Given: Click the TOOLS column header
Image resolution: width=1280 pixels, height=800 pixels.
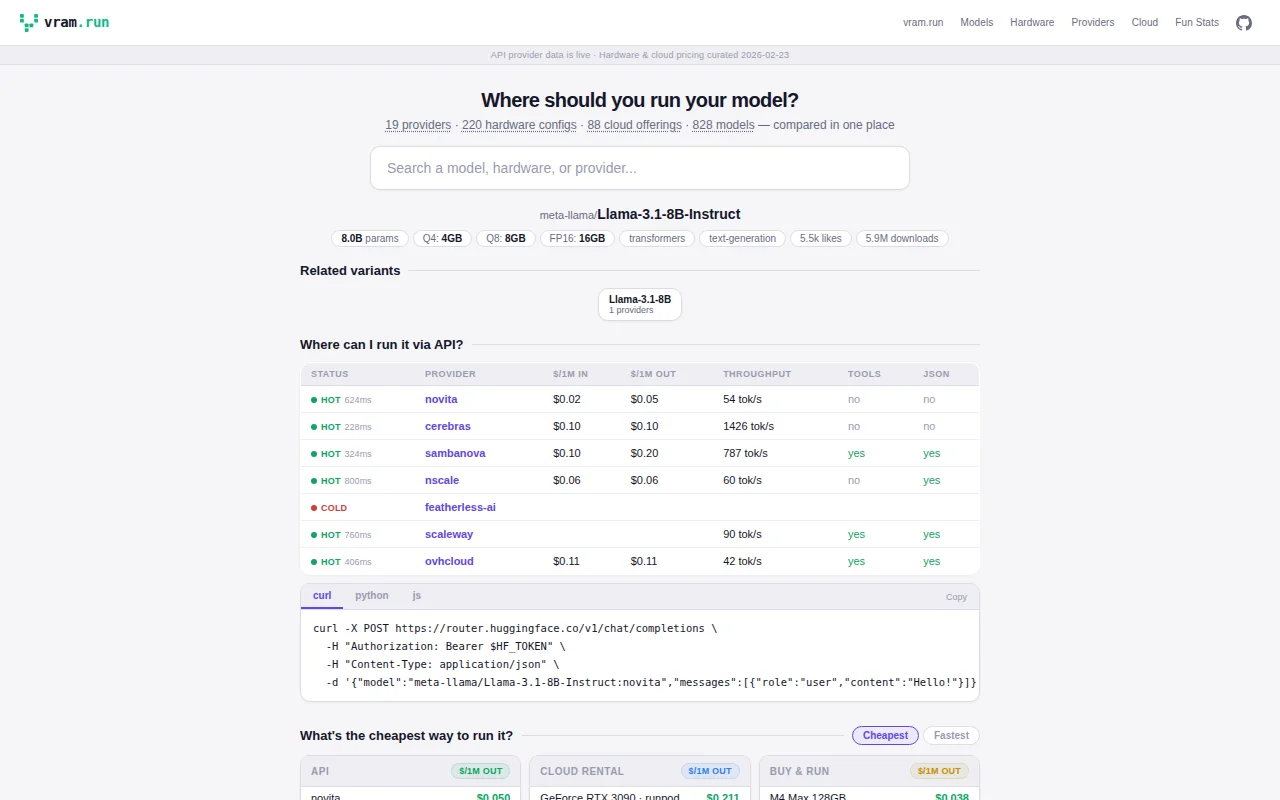Looking at the screenshot, I should 864,374.
